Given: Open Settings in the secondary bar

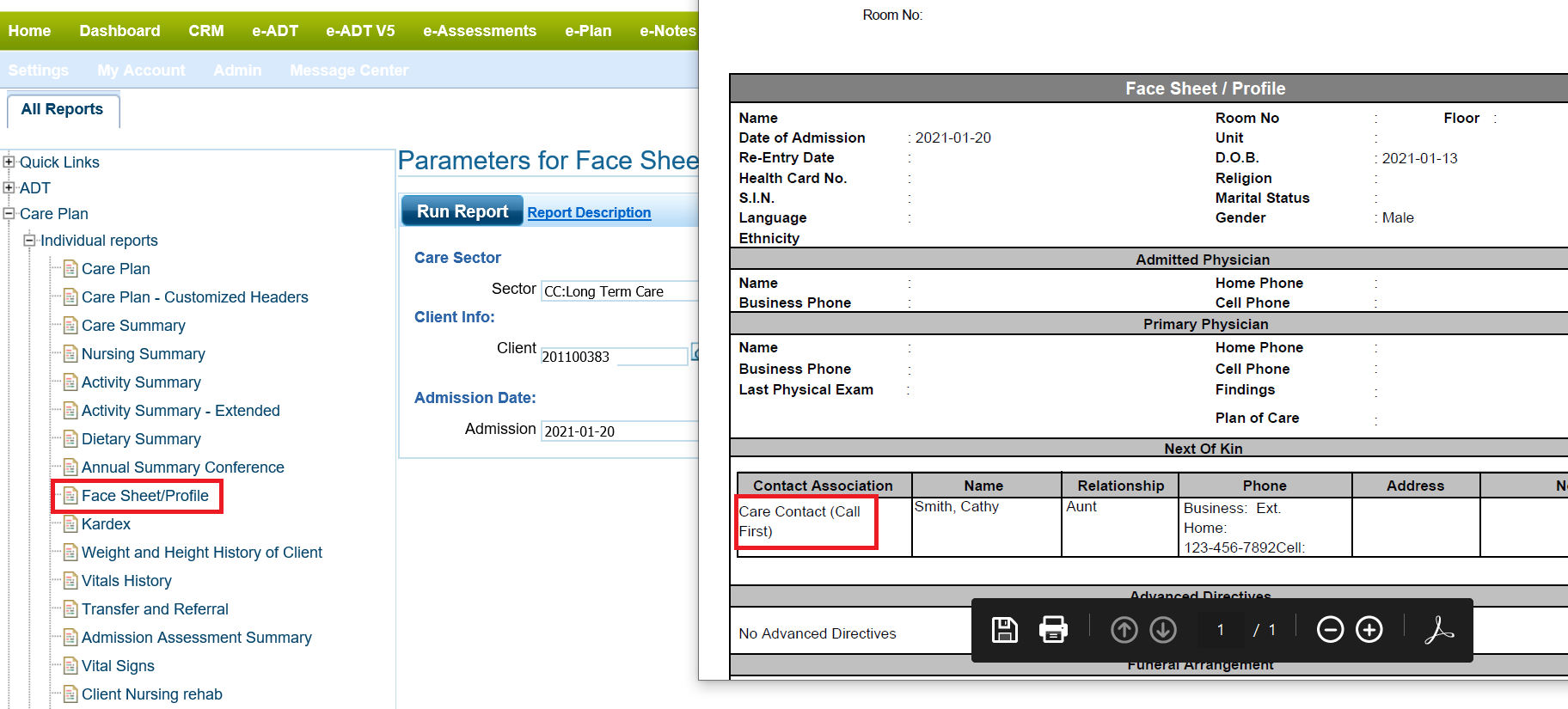Looking at the screenshot, I should [39, 70].
